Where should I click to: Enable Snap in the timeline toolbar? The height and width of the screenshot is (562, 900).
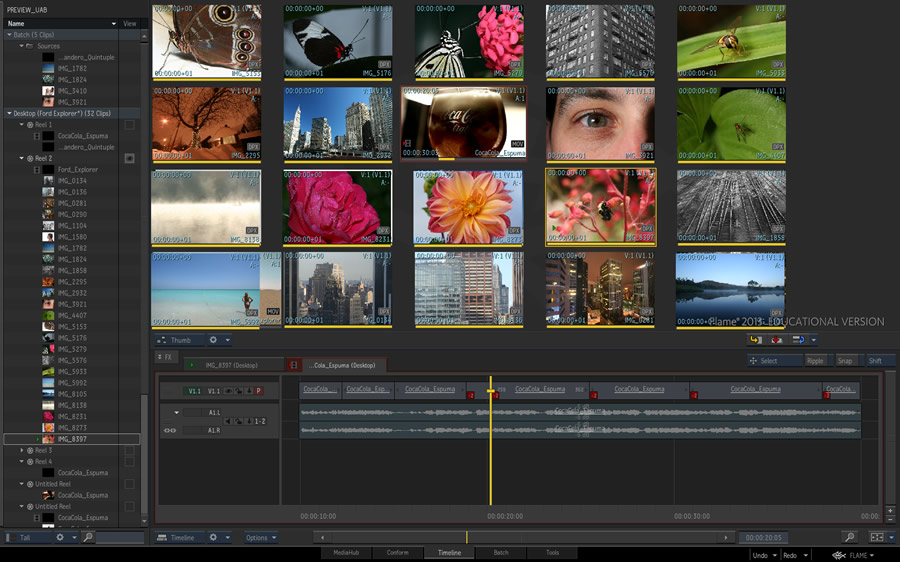pyautogui.click(x=845, y=361)
